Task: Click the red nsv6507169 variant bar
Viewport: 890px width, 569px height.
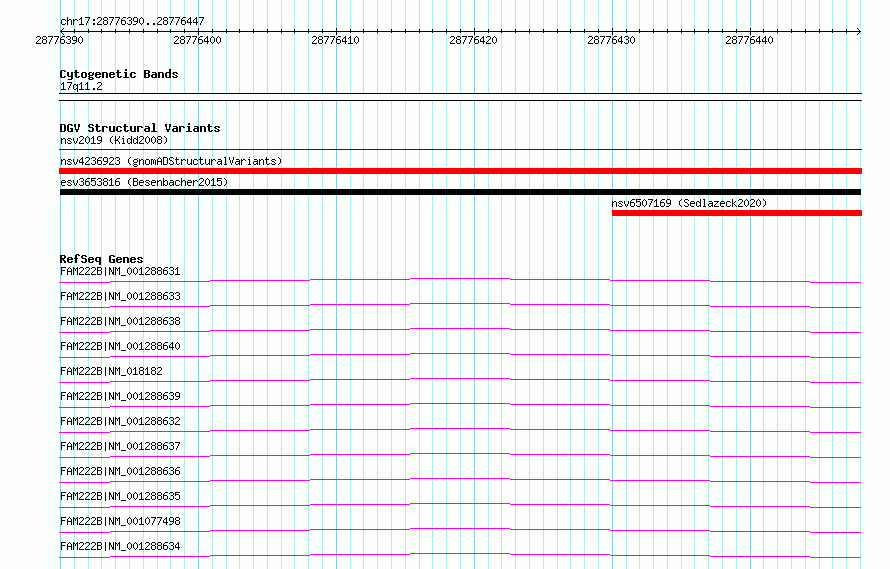Action: [x=737, y=213]
